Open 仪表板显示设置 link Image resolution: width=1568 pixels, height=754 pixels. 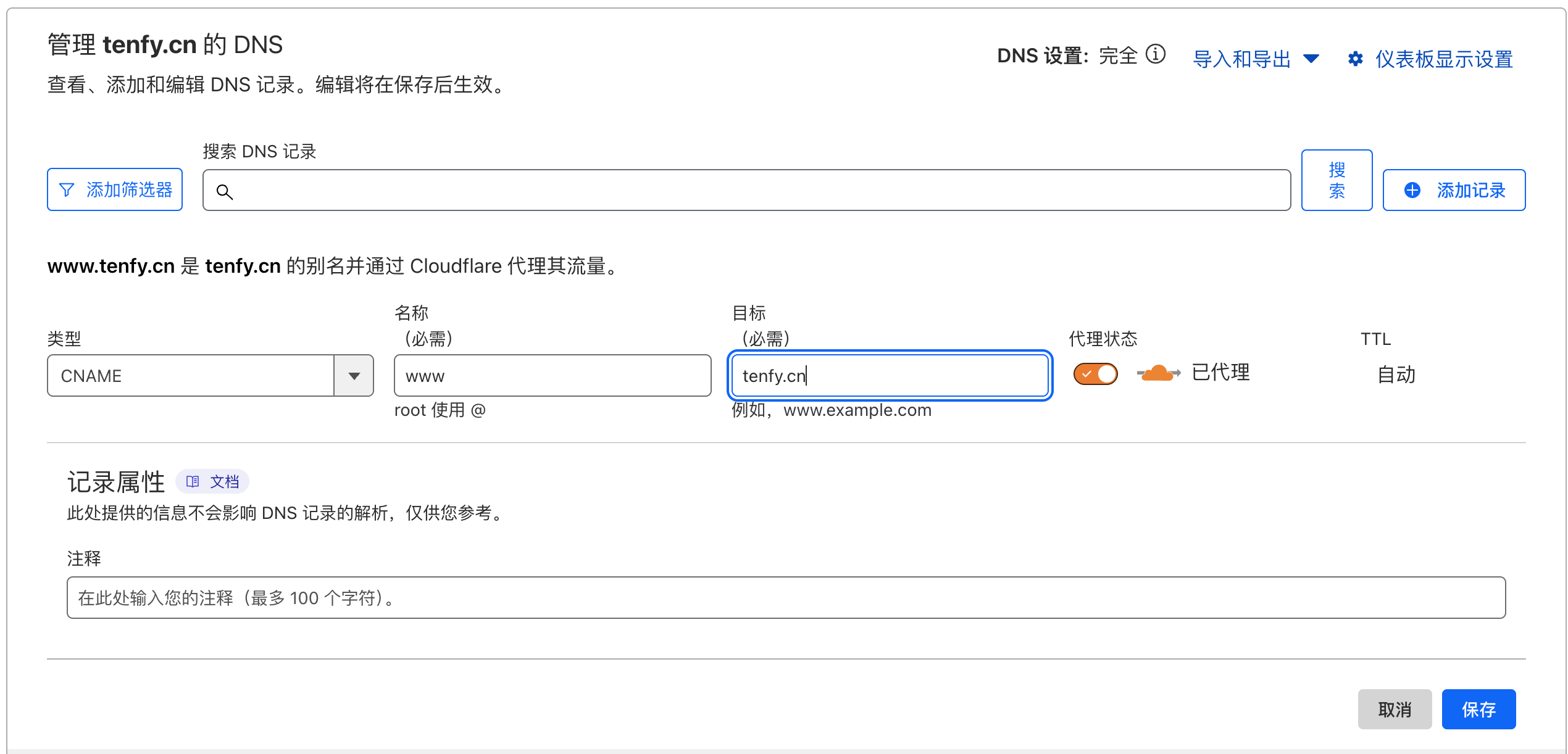[x=1444, y=59]
